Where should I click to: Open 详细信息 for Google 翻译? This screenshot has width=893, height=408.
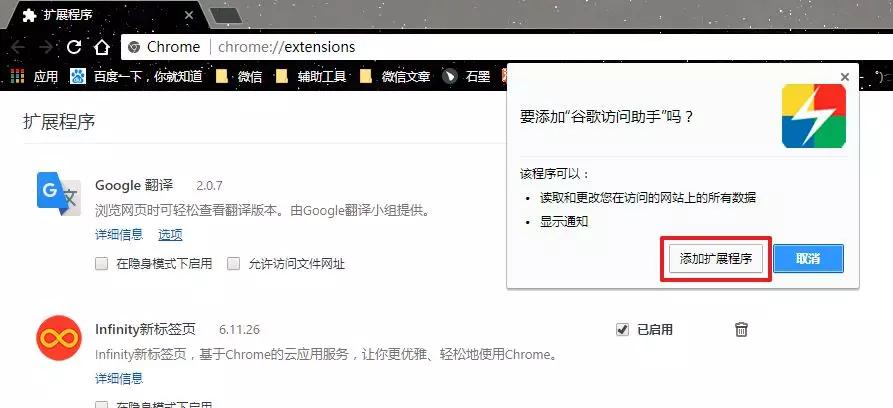point(119,234)
